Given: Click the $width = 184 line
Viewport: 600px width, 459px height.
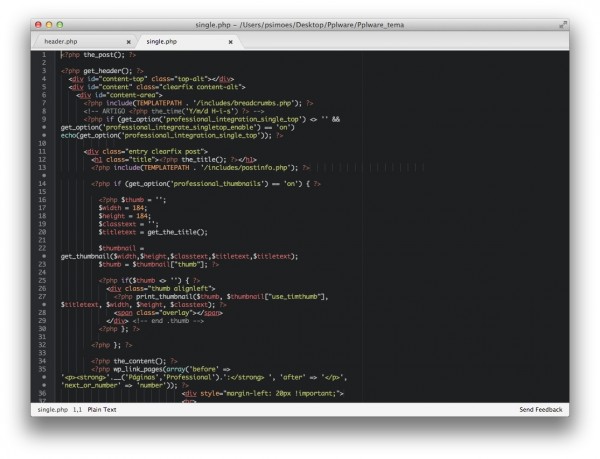Looking at the screenshot, I should 122,208.
